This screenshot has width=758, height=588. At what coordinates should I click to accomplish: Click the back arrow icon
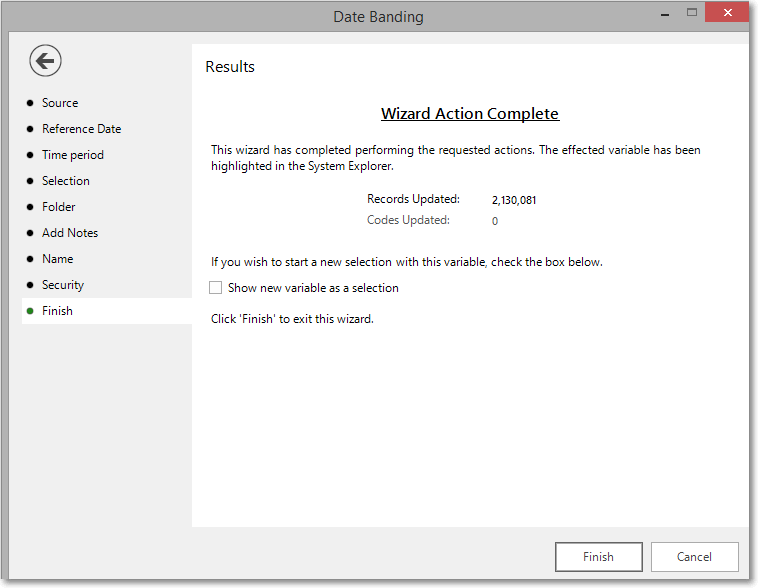45,61
